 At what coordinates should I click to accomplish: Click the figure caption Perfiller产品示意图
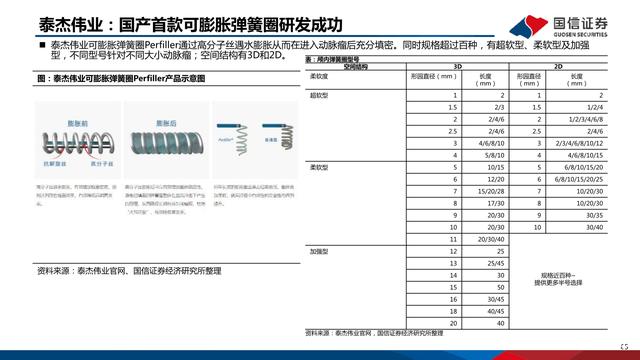pyautogui.click(x=121, y=78)
